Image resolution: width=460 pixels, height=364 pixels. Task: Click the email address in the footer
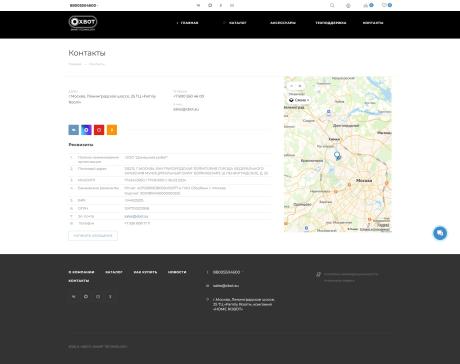pos(226,286)
